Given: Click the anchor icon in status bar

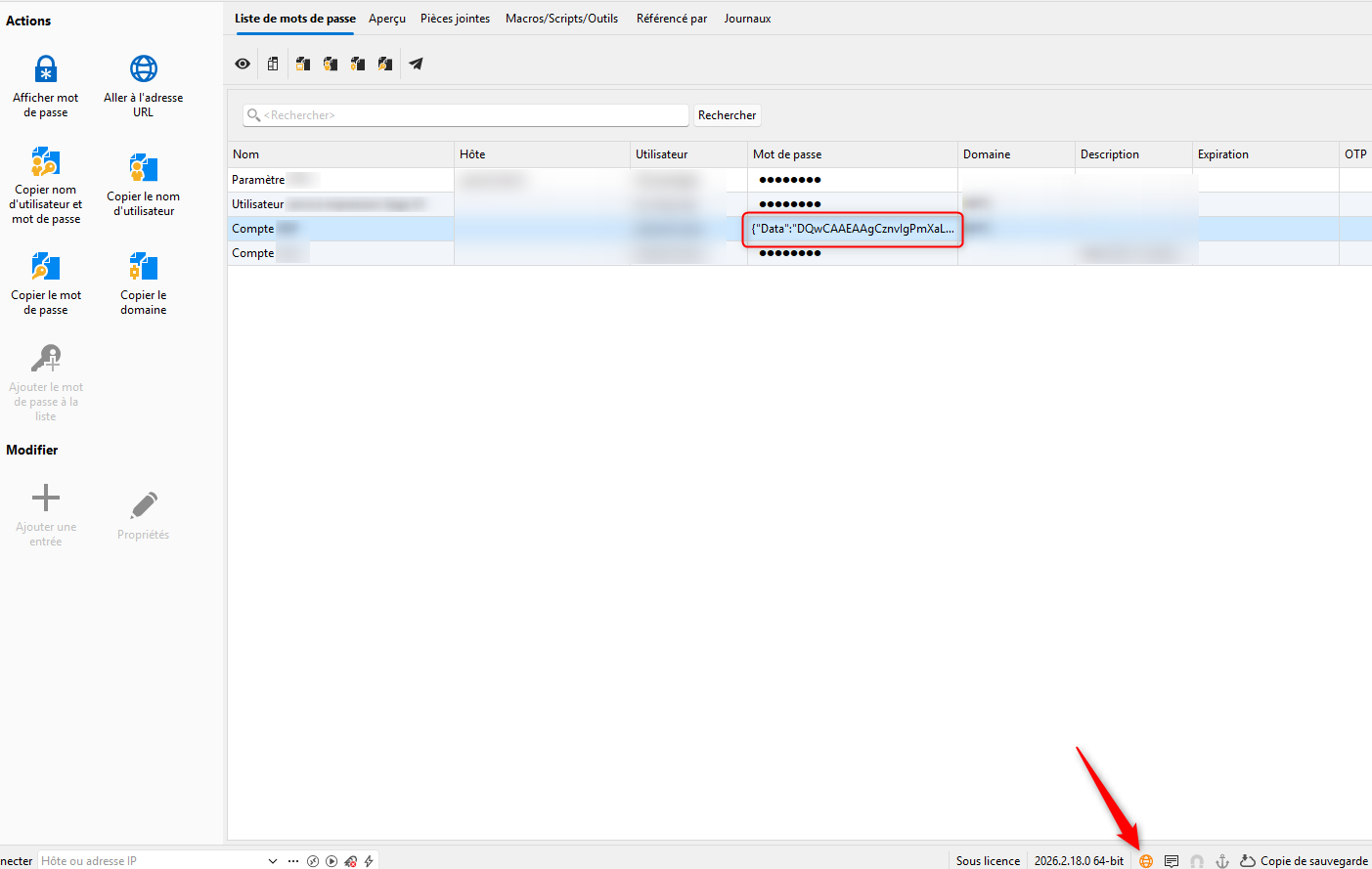Looking at the screenshot, I should 1222,861.
